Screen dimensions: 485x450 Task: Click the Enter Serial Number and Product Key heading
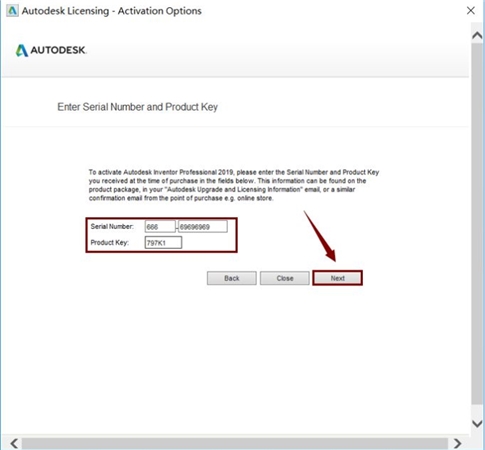pos(138,107)
